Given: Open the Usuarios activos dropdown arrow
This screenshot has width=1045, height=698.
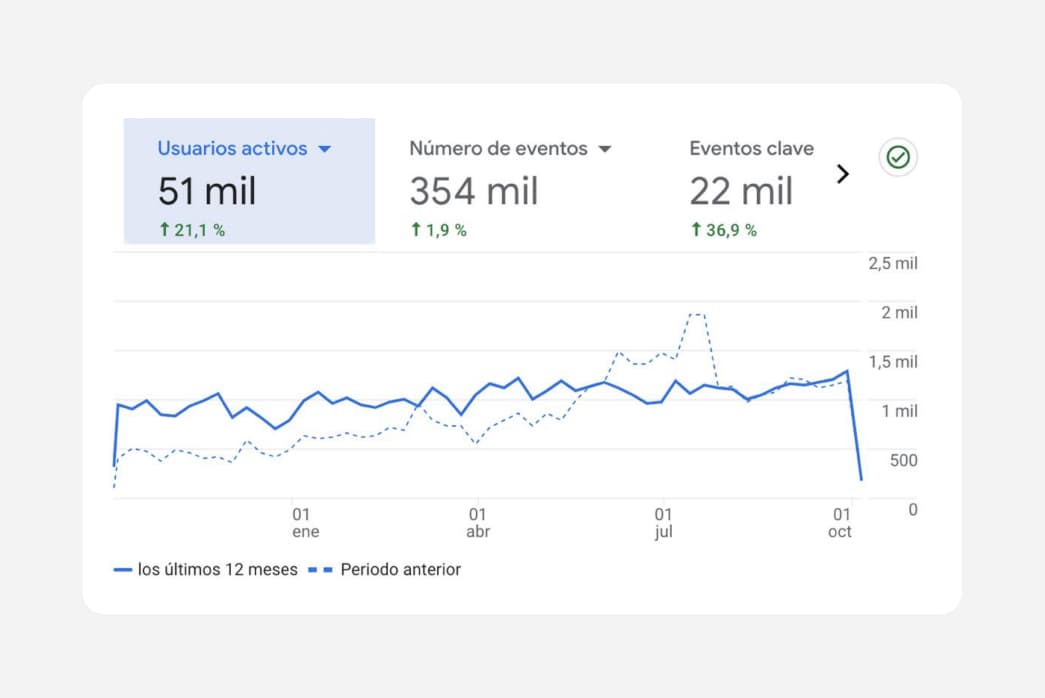Looking at the screenshot, I should click(325, 149).
